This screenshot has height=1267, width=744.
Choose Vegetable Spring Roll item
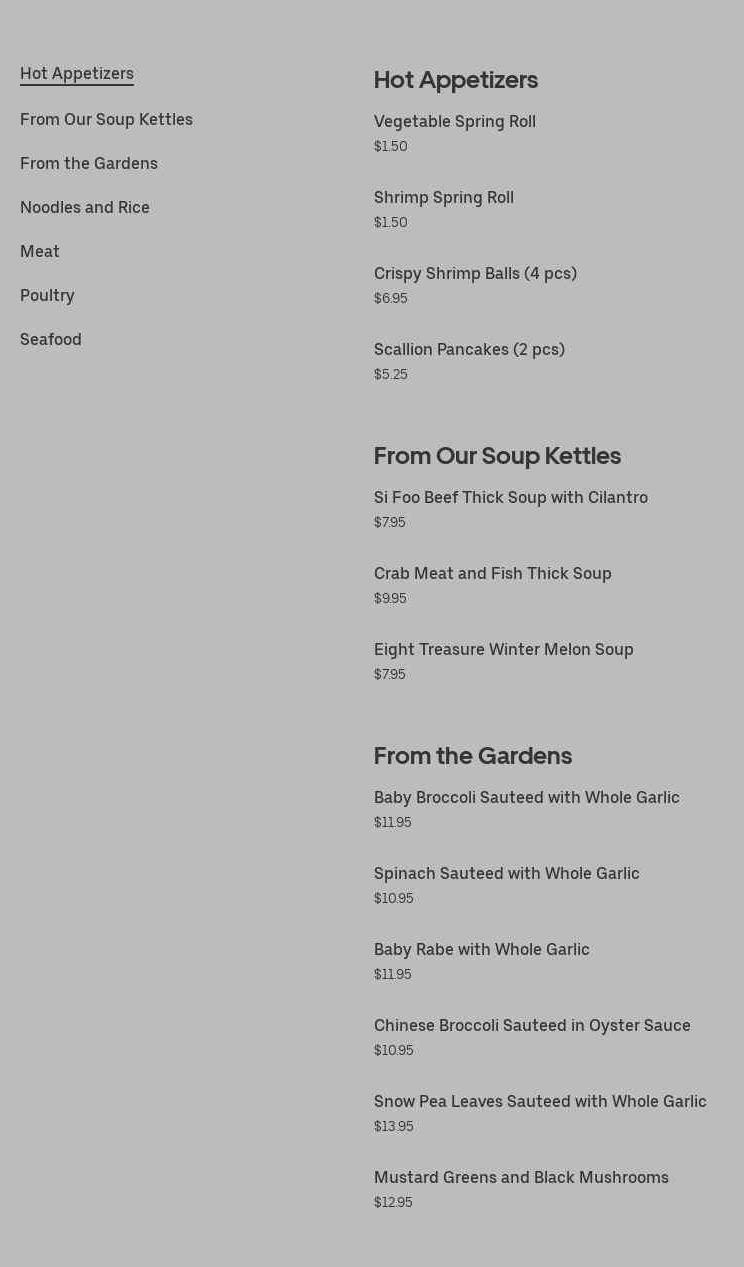pyautogui.click(x=455, y=121)
